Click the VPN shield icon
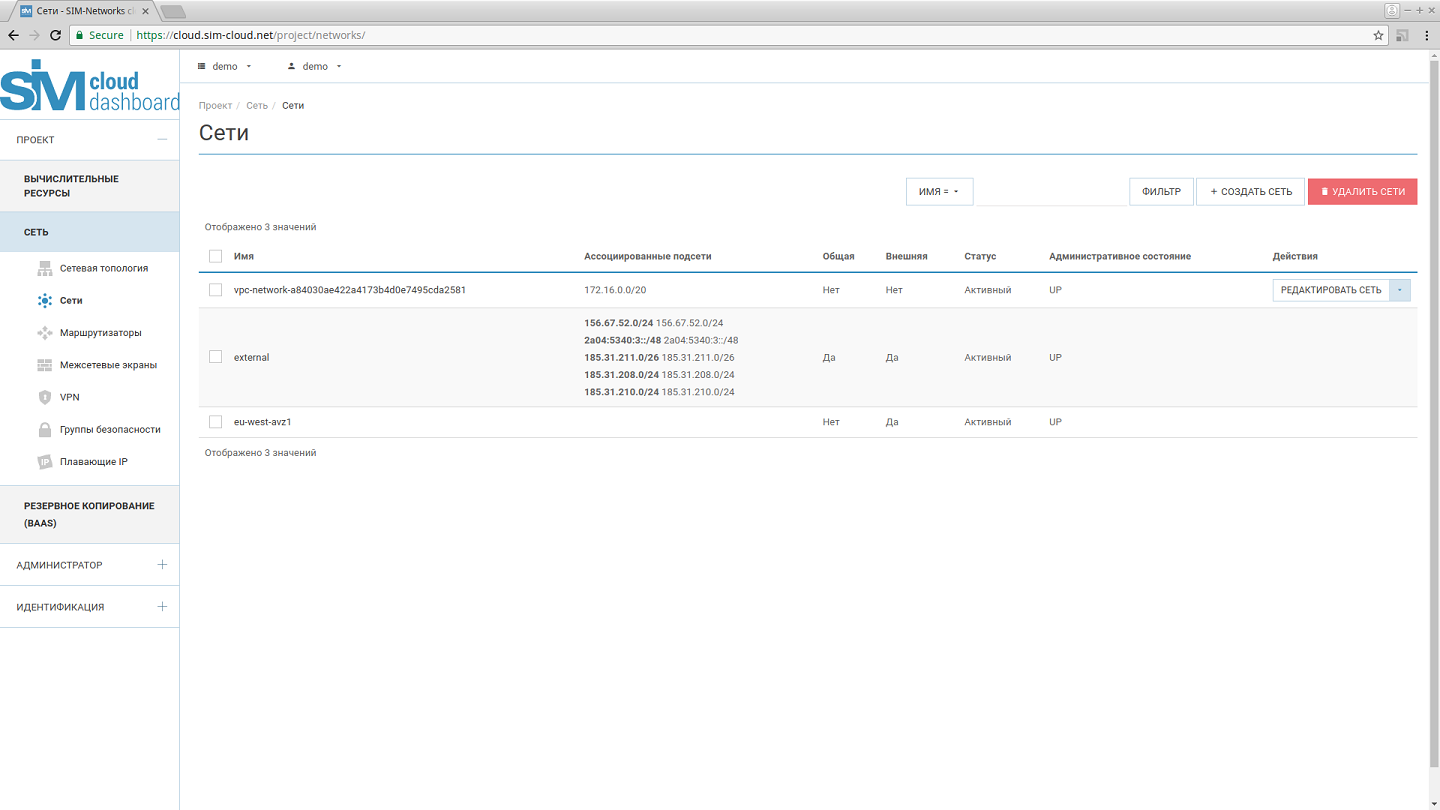The height and width of the screenshot is (810, 1440). point(44,397)
